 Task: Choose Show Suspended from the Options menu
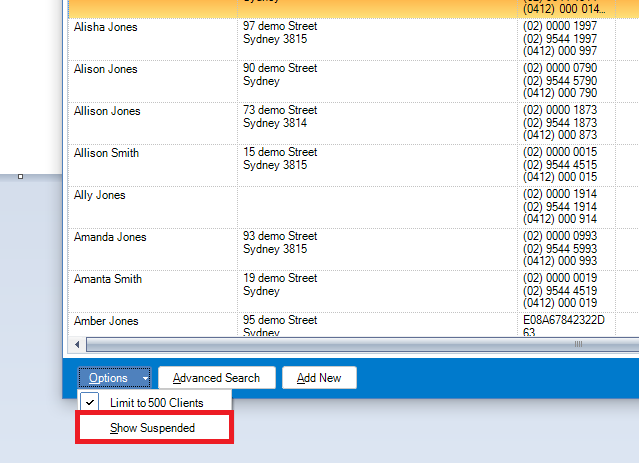153,428
